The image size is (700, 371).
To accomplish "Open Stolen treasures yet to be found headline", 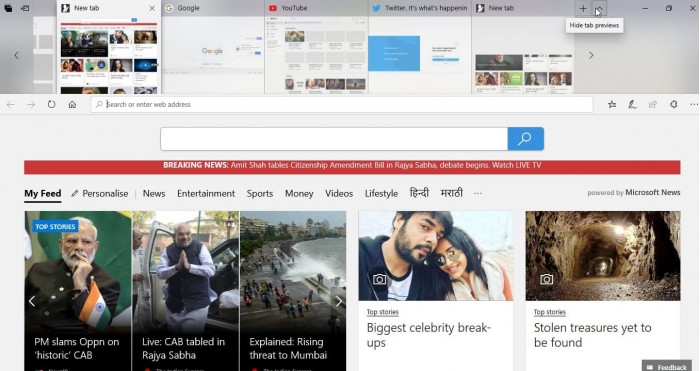I will 592,335.
